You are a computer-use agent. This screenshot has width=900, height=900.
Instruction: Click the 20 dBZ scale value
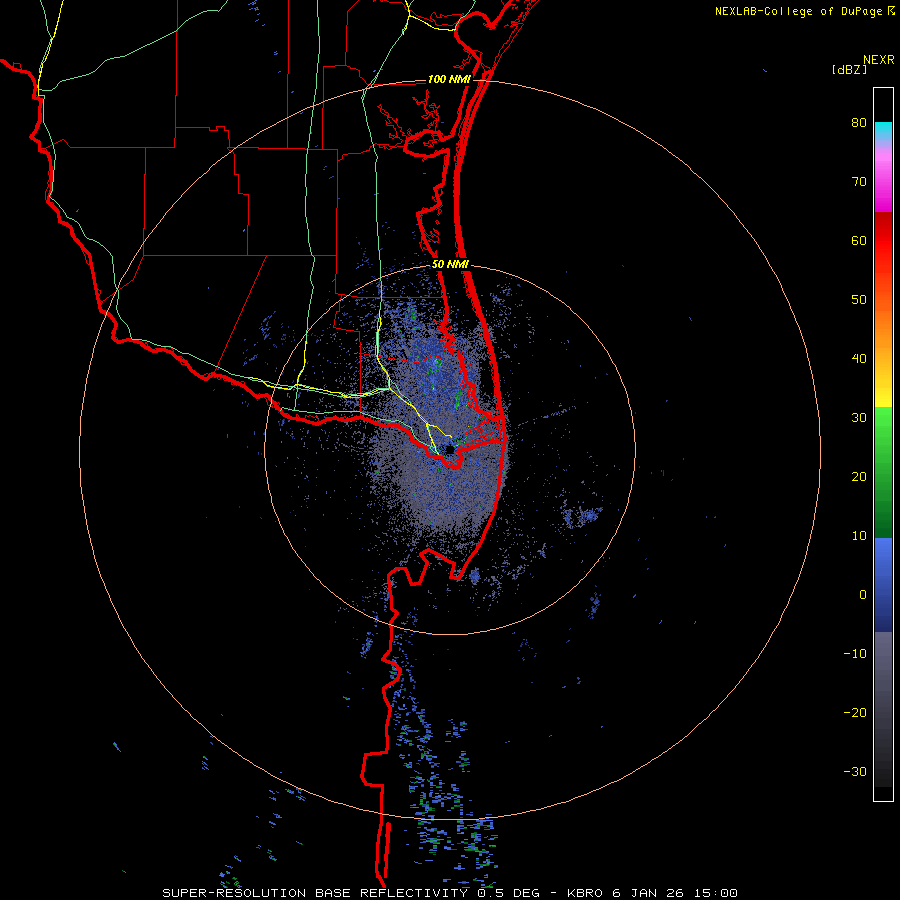click(x=859, y=477)
